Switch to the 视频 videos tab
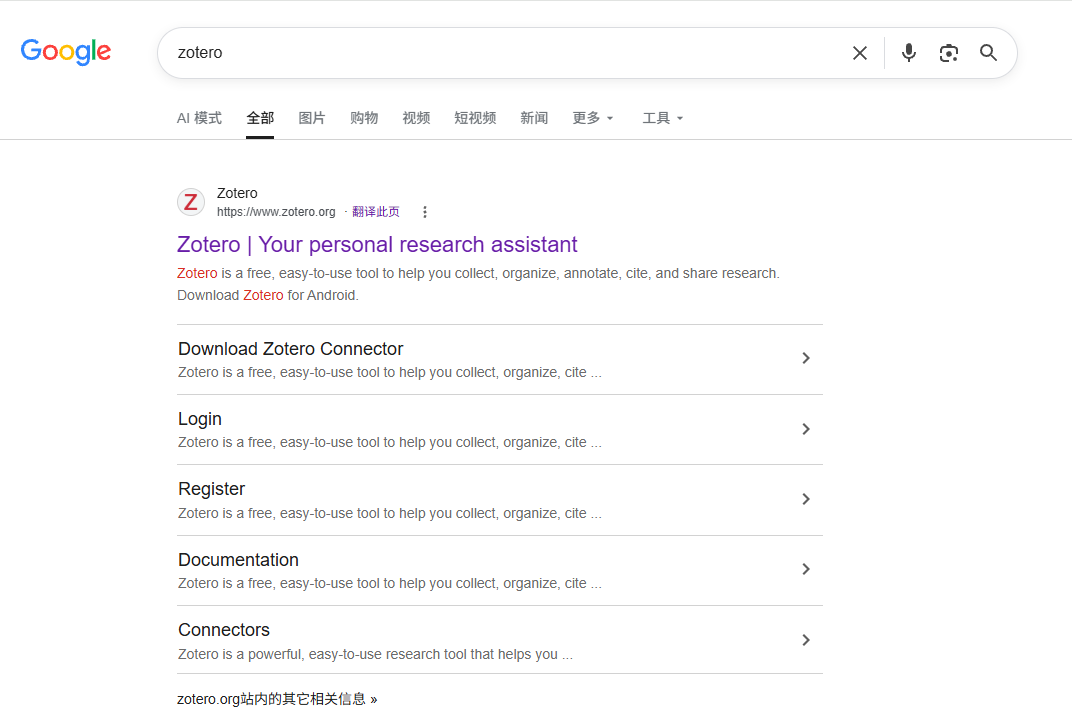The image size is (1072, 724). pos(416,118)
